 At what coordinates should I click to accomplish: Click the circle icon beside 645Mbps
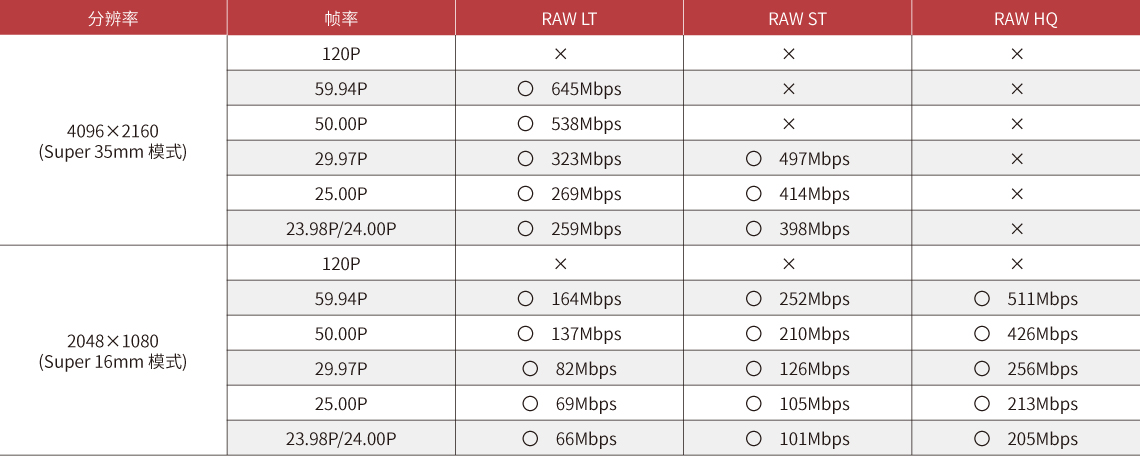[x=525, y=89]
